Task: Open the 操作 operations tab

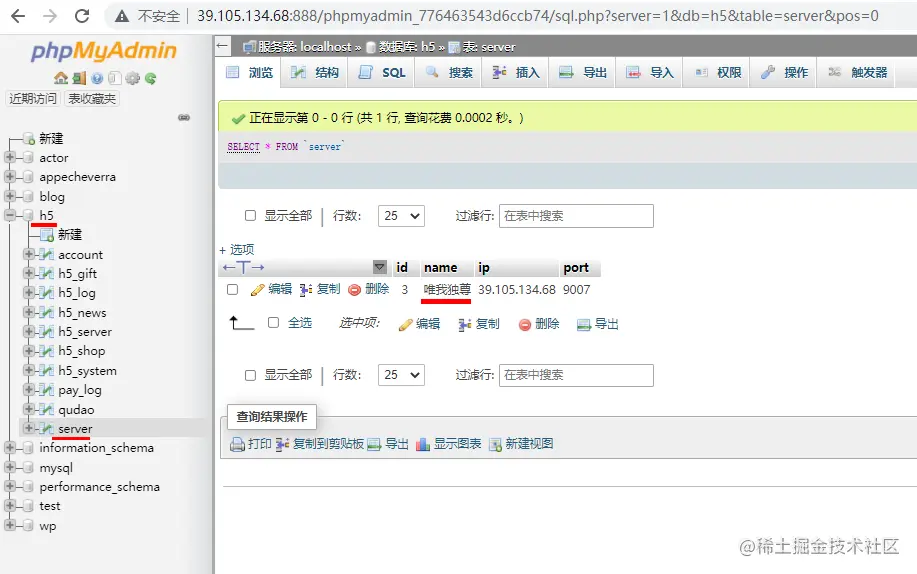Action: (784, 73)
